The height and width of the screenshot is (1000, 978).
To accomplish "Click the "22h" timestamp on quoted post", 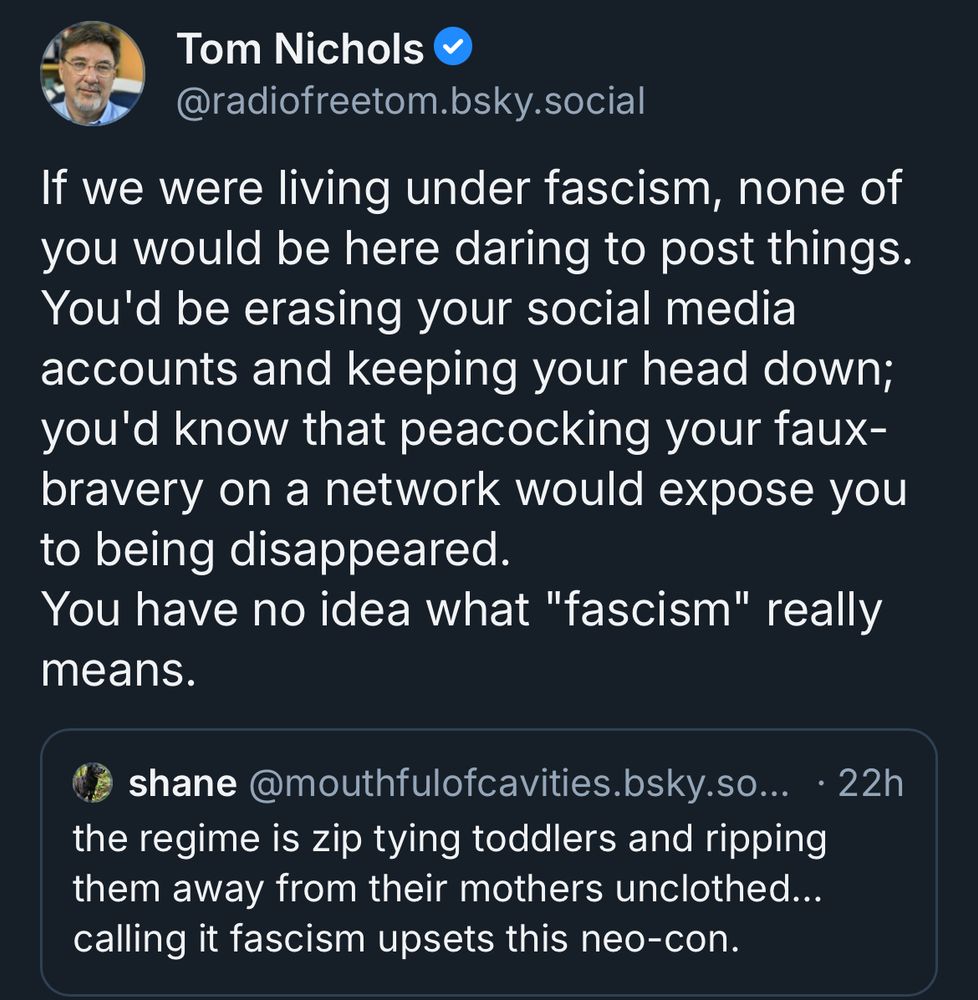I will (x=869, y=784).
